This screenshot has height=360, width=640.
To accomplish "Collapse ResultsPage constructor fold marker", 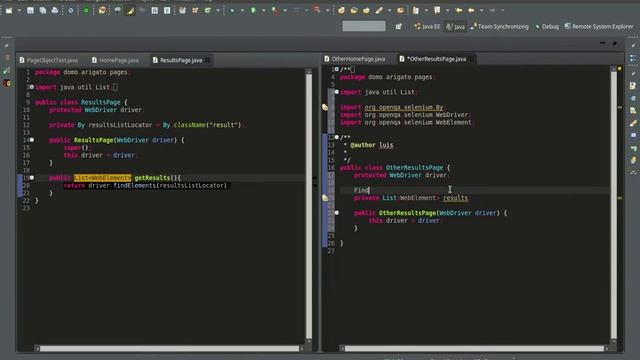I will click(x=32, y=140).
